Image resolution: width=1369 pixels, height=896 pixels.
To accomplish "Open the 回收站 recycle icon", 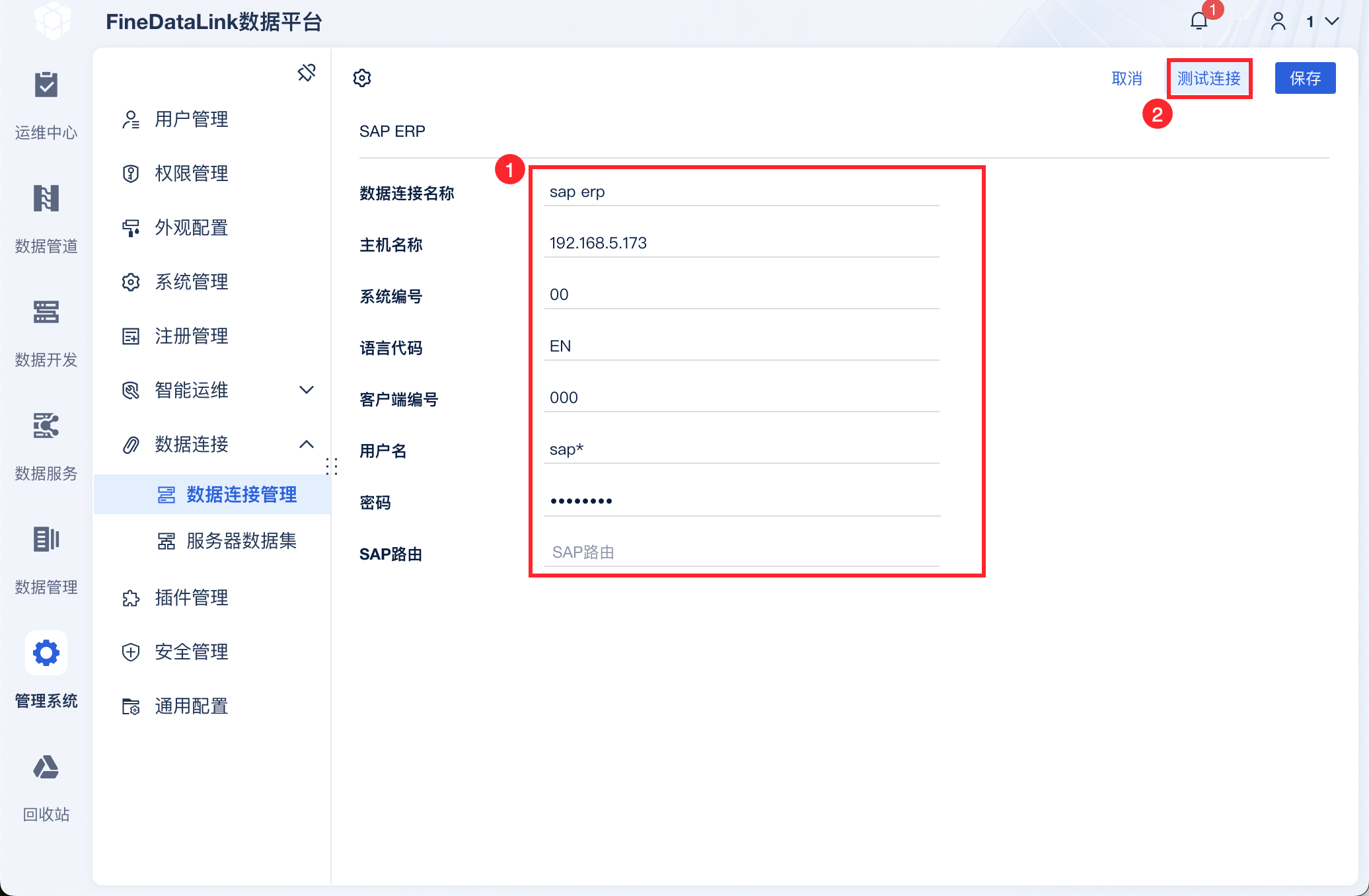I will [46, 767].
